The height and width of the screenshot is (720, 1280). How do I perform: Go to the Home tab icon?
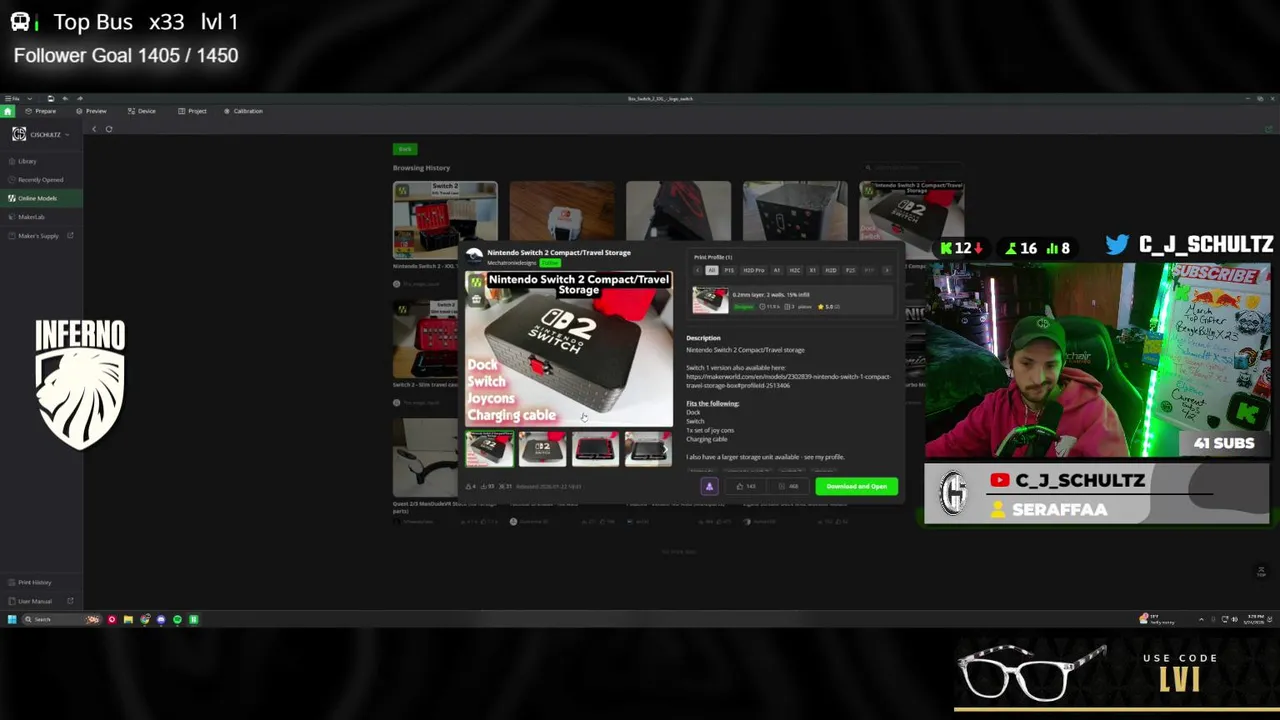(7, 111)
